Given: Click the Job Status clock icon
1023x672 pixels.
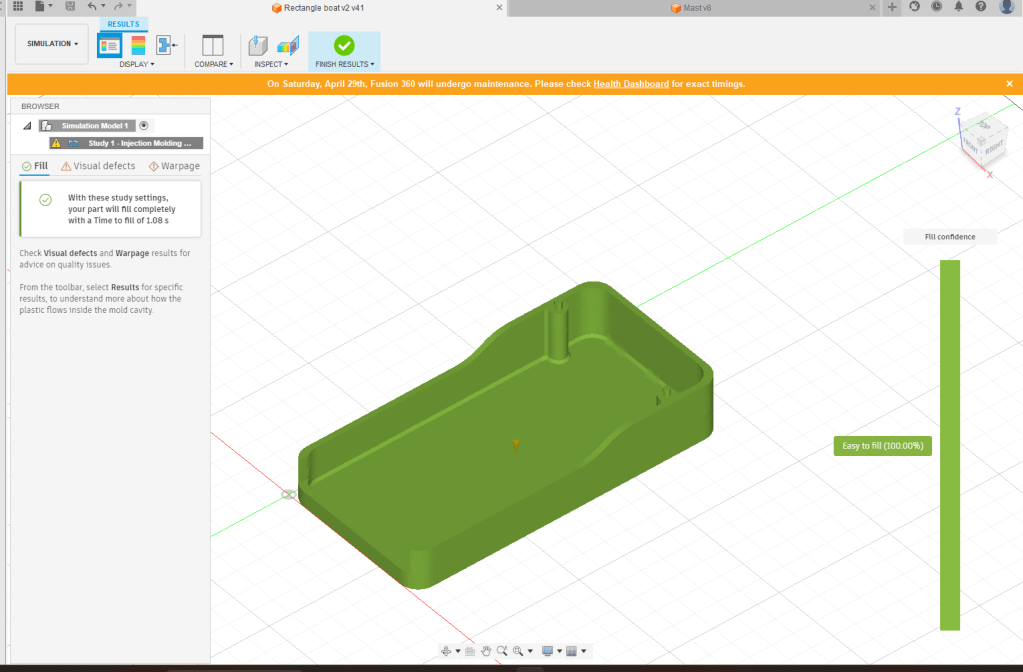Looking at the screenshot, I should tap(936, 7).
